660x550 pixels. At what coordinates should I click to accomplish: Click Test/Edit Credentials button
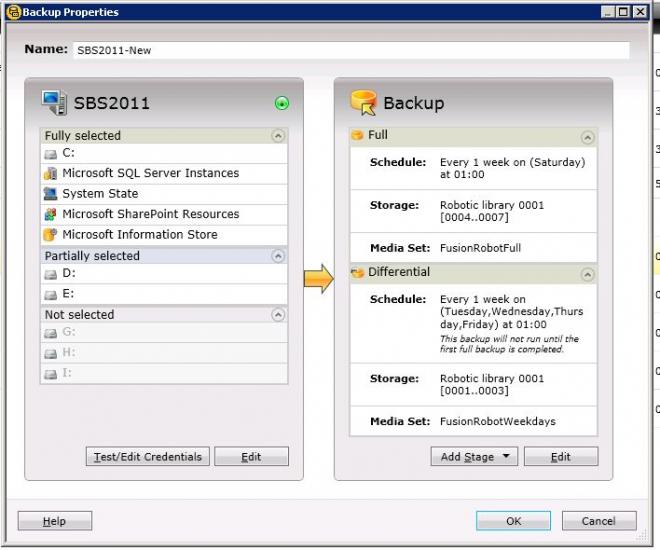[x=148, y=457]
